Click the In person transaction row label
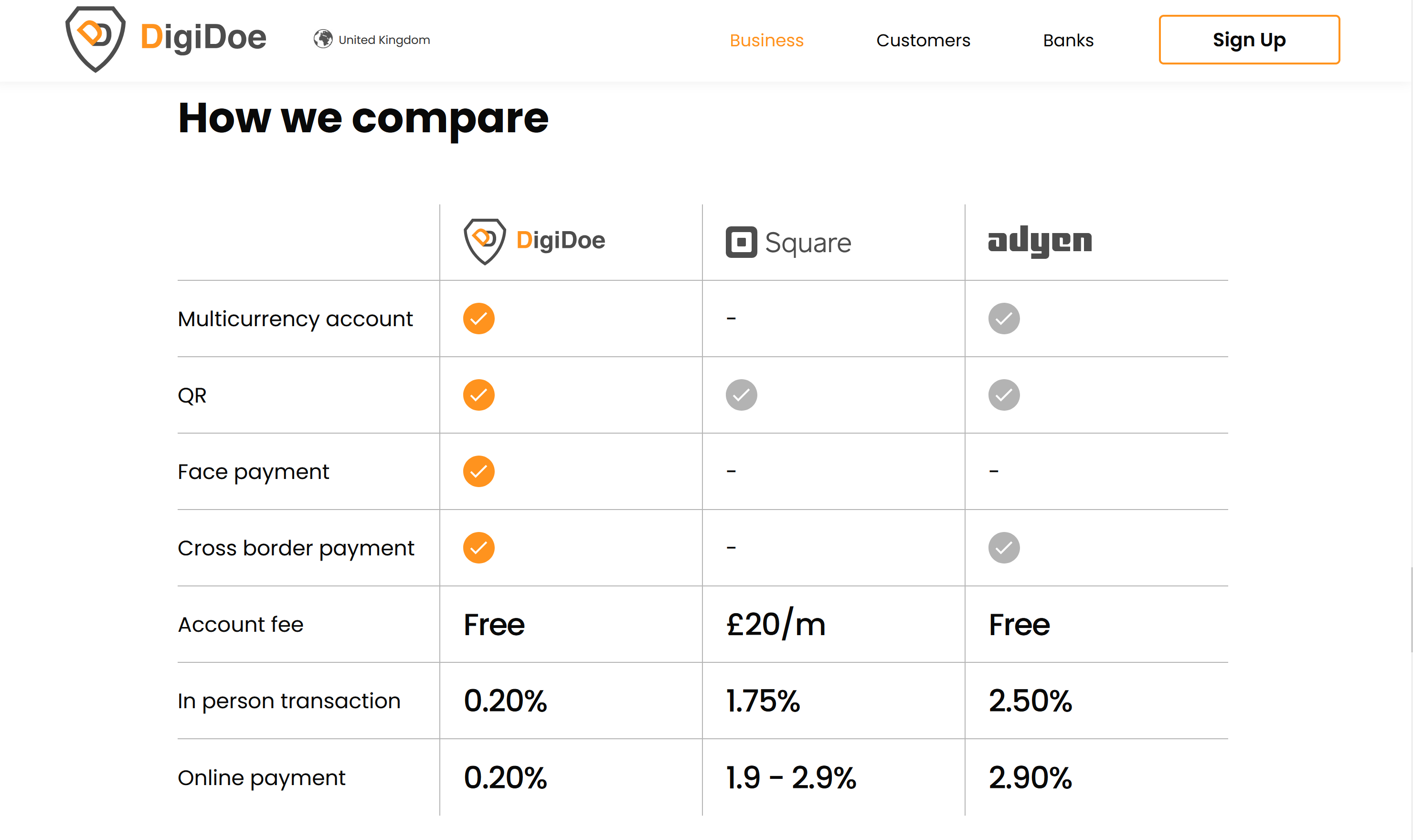The width and height of the screenshot is (1413, 840). (288, 702)
